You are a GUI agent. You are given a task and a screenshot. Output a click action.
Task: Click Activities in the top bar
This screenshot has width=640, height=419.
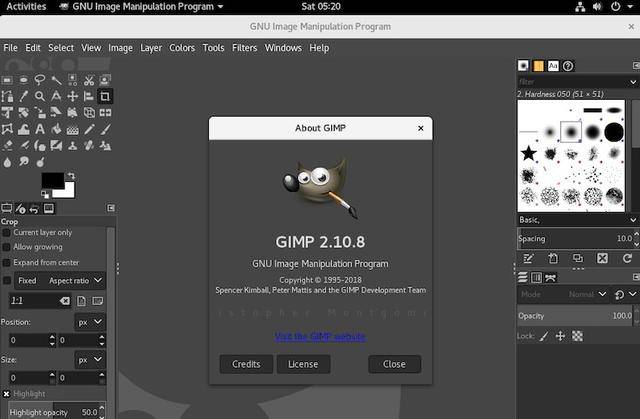tap(26, 7)
